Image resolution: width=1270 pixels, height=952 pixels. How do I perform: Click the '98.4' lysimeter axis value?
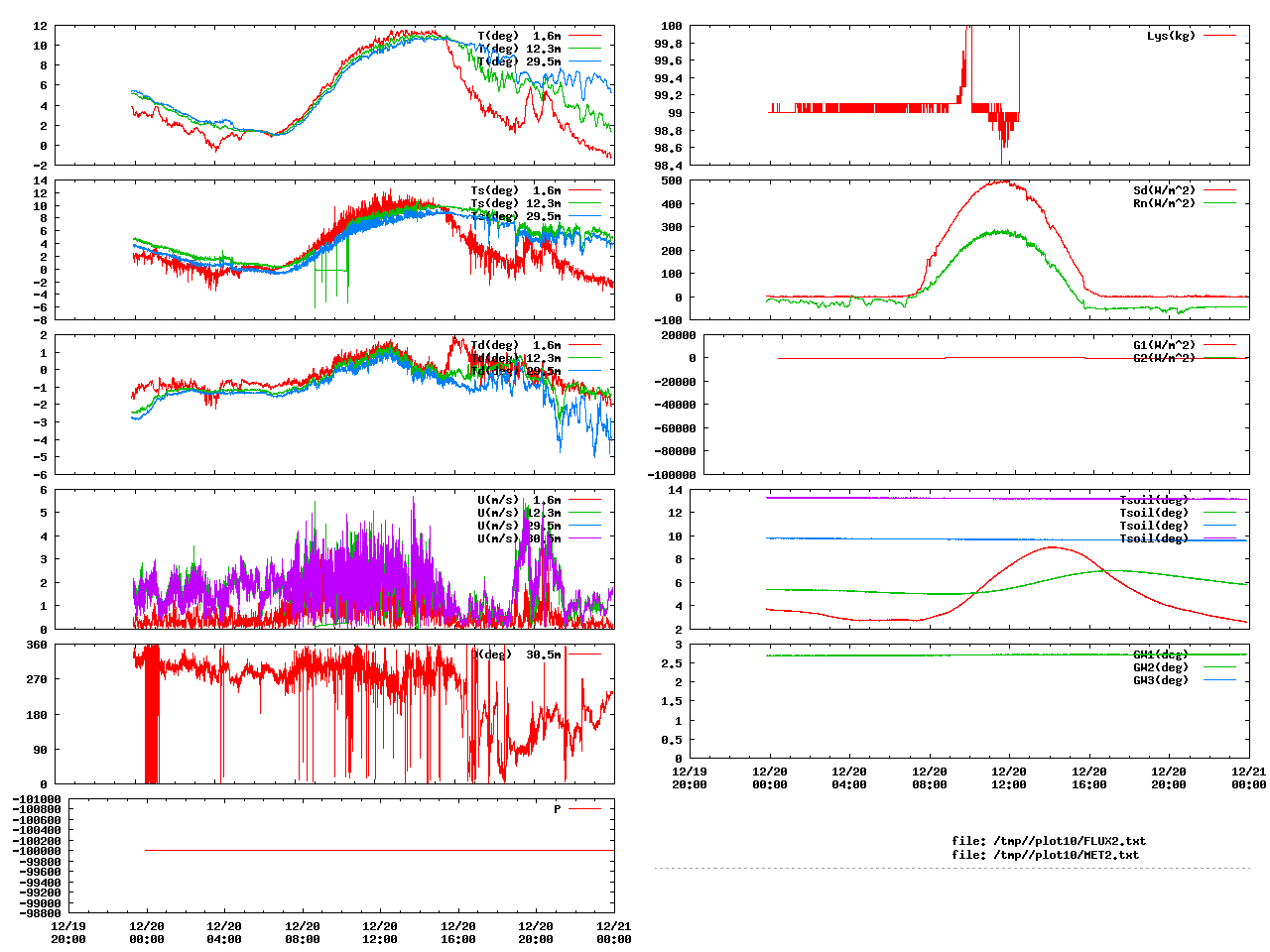669,166
